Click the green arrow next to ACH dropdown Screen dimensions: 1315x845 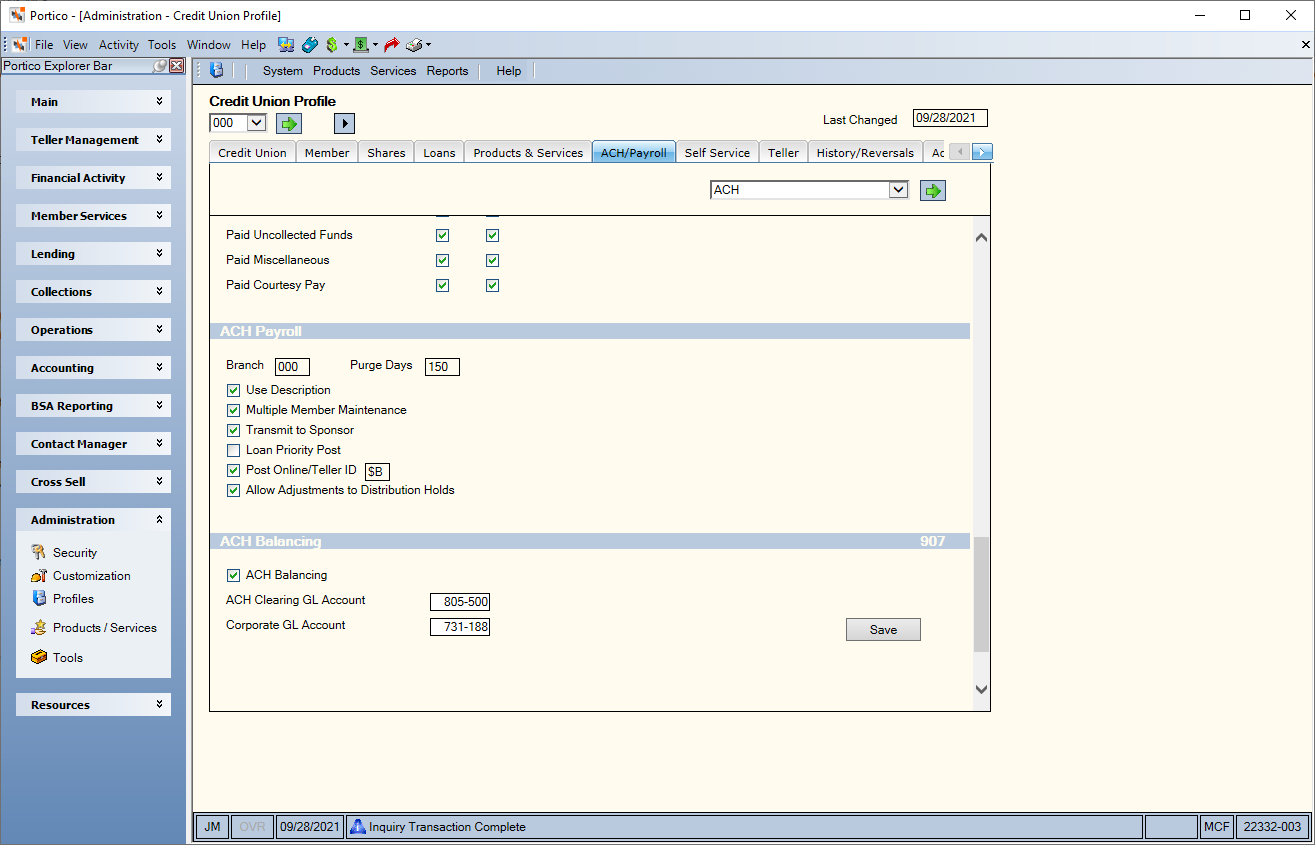[933, 190]
